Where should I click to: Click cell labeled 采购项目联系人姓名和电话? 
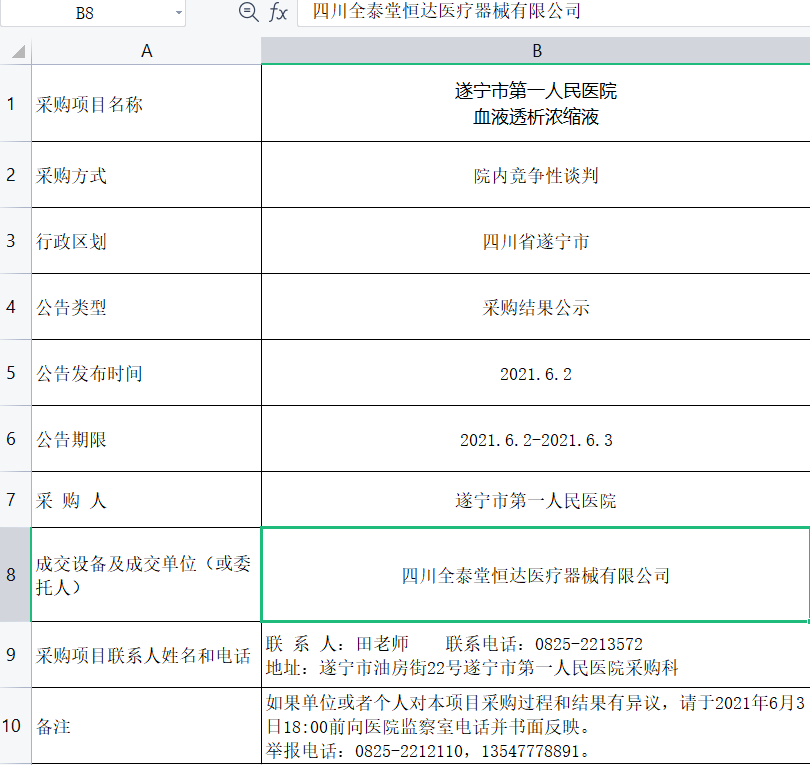click(x=147, y=654)
